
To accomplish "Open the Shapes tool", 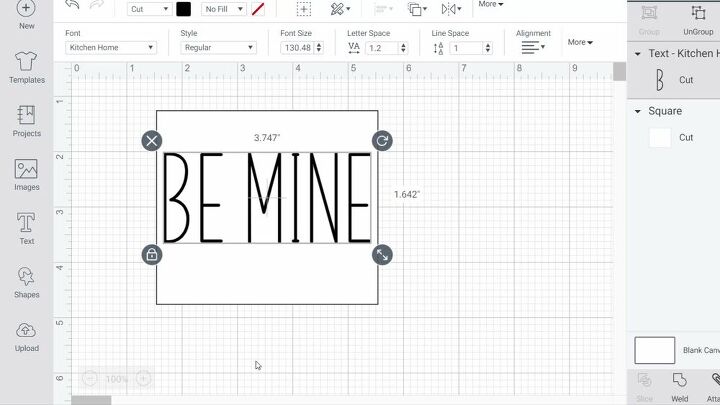I will 26,282.
